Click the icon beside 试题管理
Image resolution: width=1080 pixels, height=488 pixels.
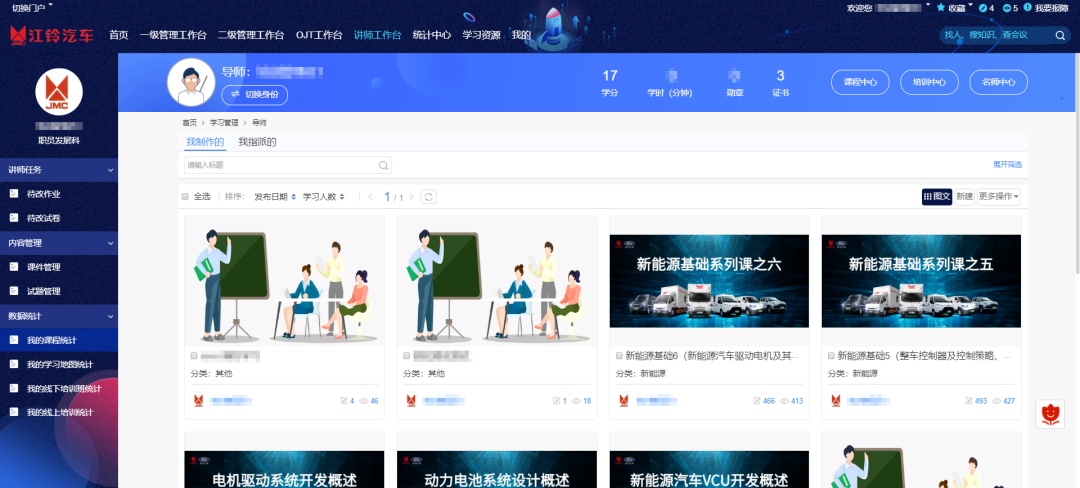coord(14,291)
